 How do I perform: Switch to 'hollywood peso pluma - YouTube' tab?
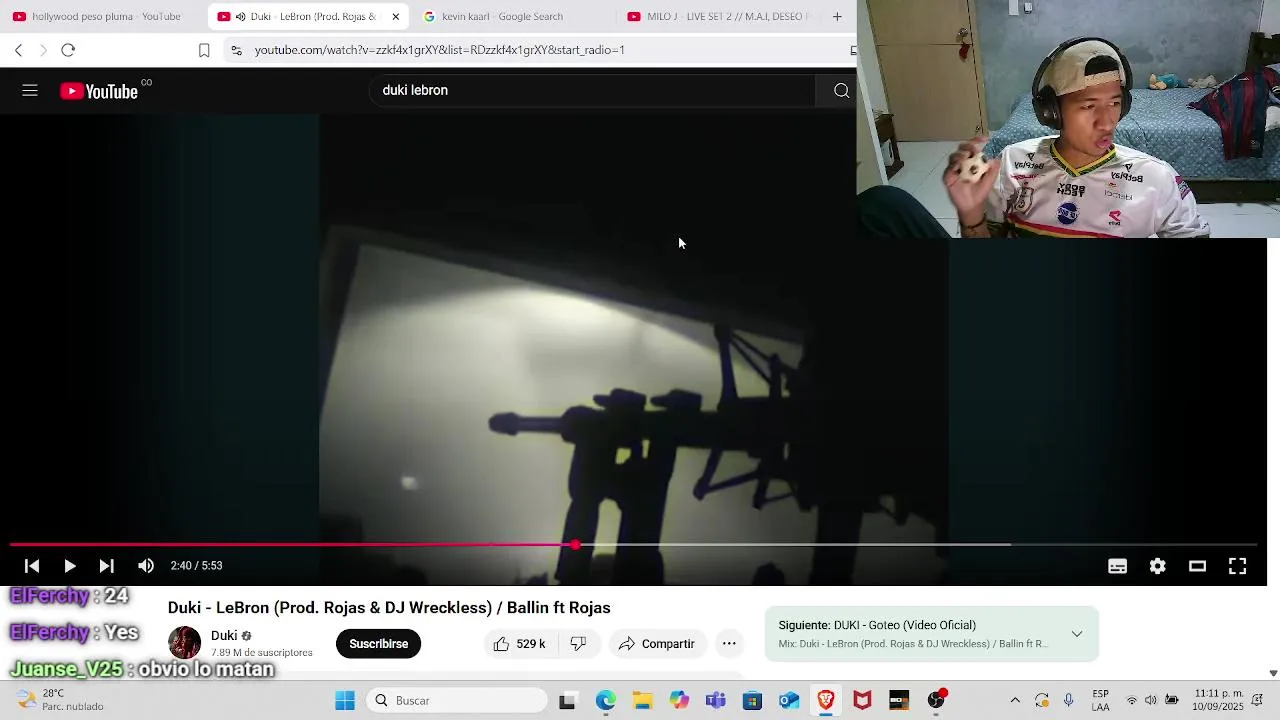point(97,16)
